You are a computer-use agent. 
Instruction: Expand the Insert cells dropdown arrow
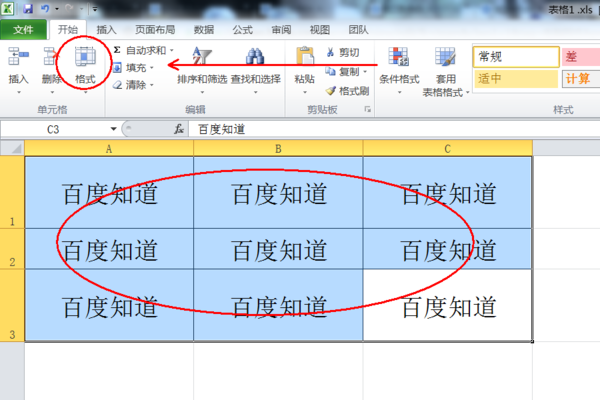pyautogui.click(x=19, y=92)
